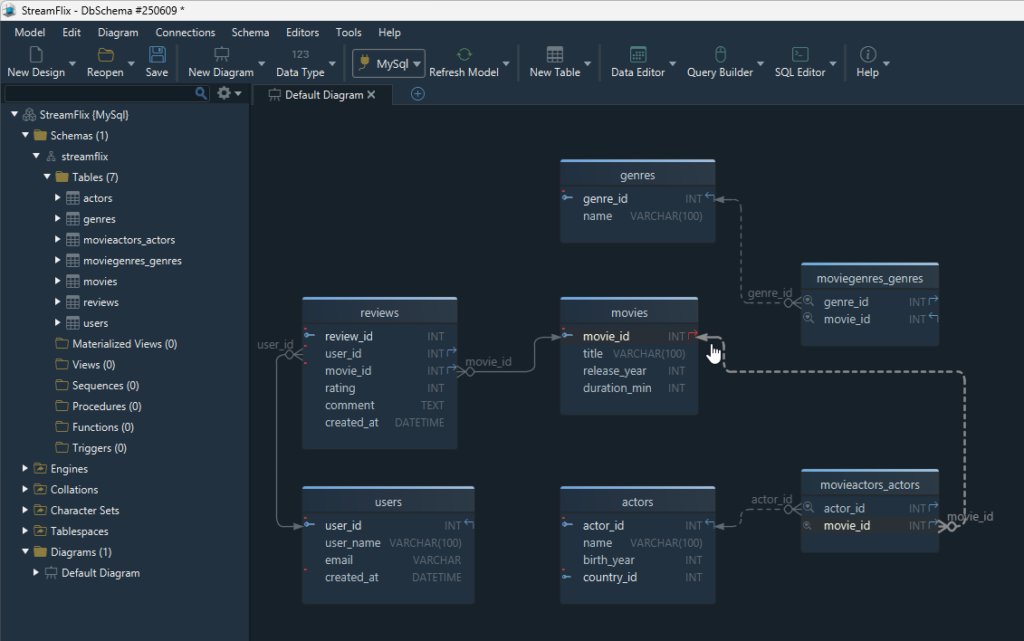Open the New Diagram tool

[221, 55]
